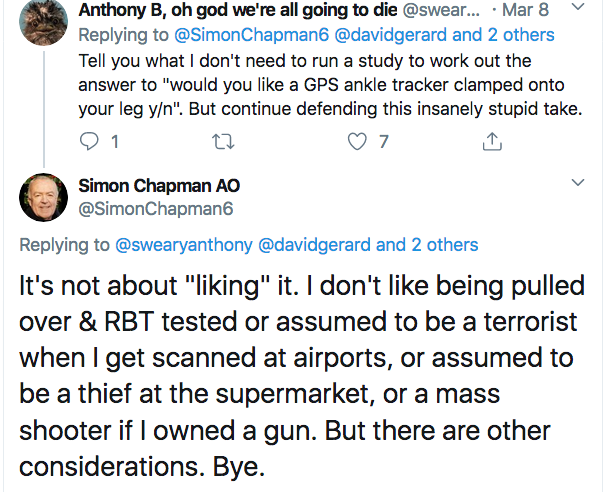Expand options chevron on Simon Chapman's tweet
This screenshot has width=606, height=492.
coord(577,183)
